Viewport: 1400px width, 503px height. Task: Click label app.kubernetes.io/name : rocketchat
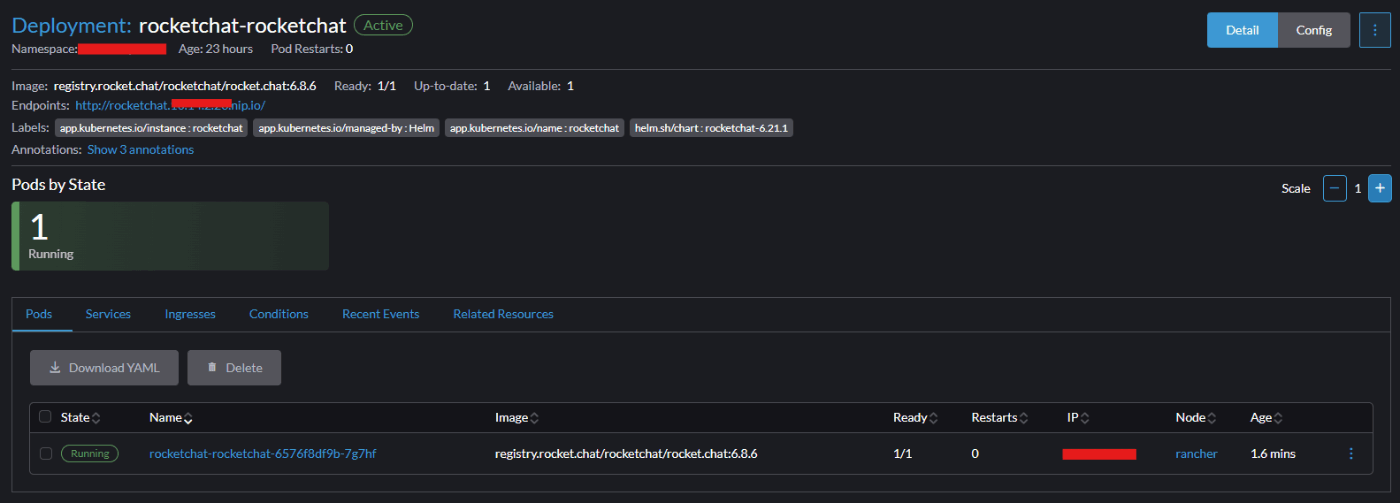click(535, 128)
